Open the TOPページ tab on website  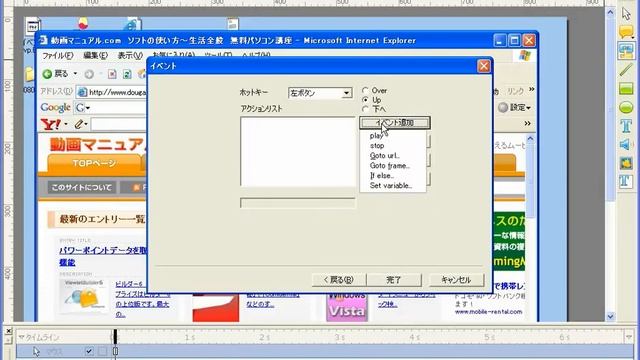click(x=94, y=163)
